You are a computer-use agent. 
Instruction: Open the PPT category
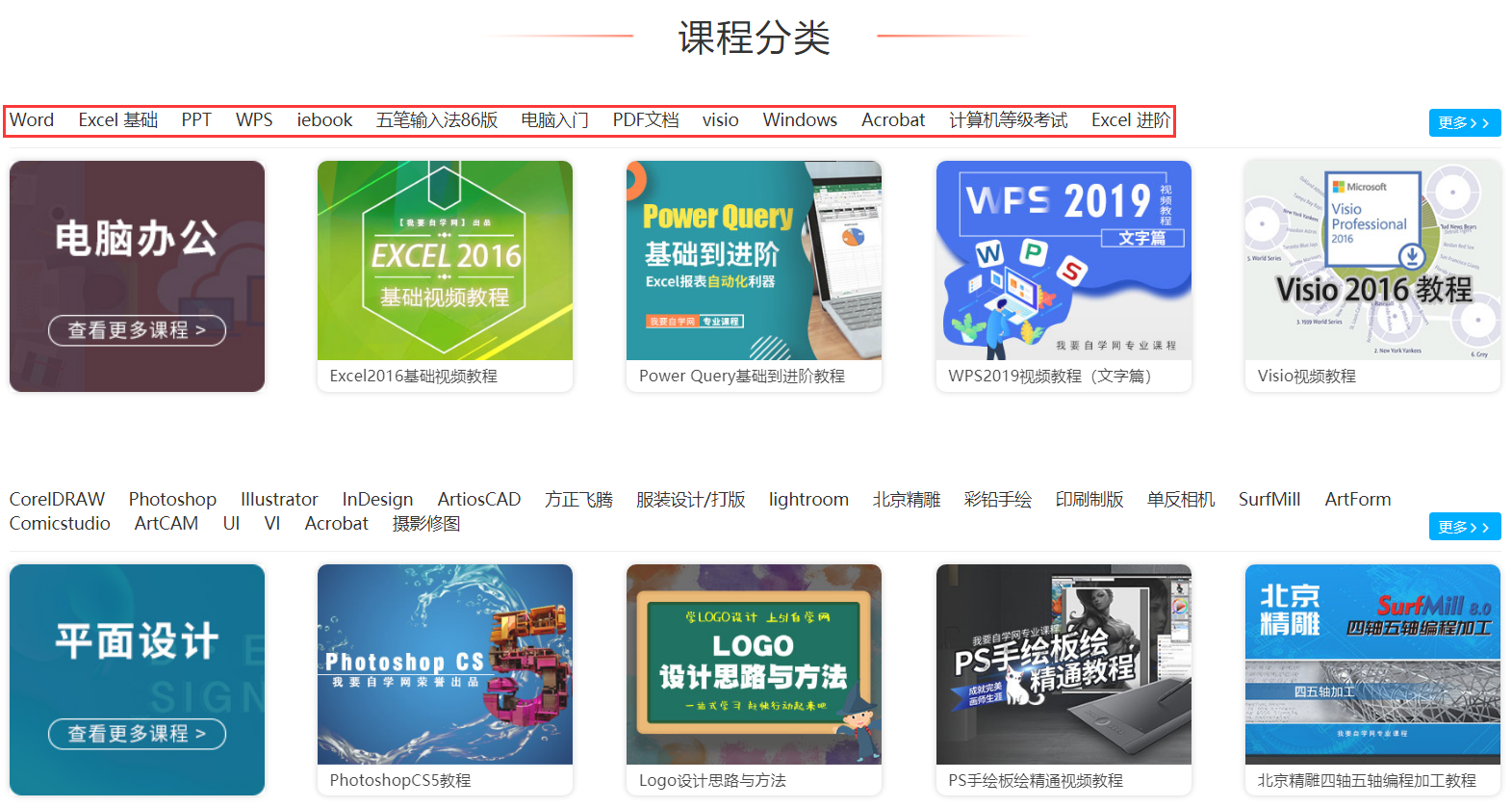click(196, 120)
